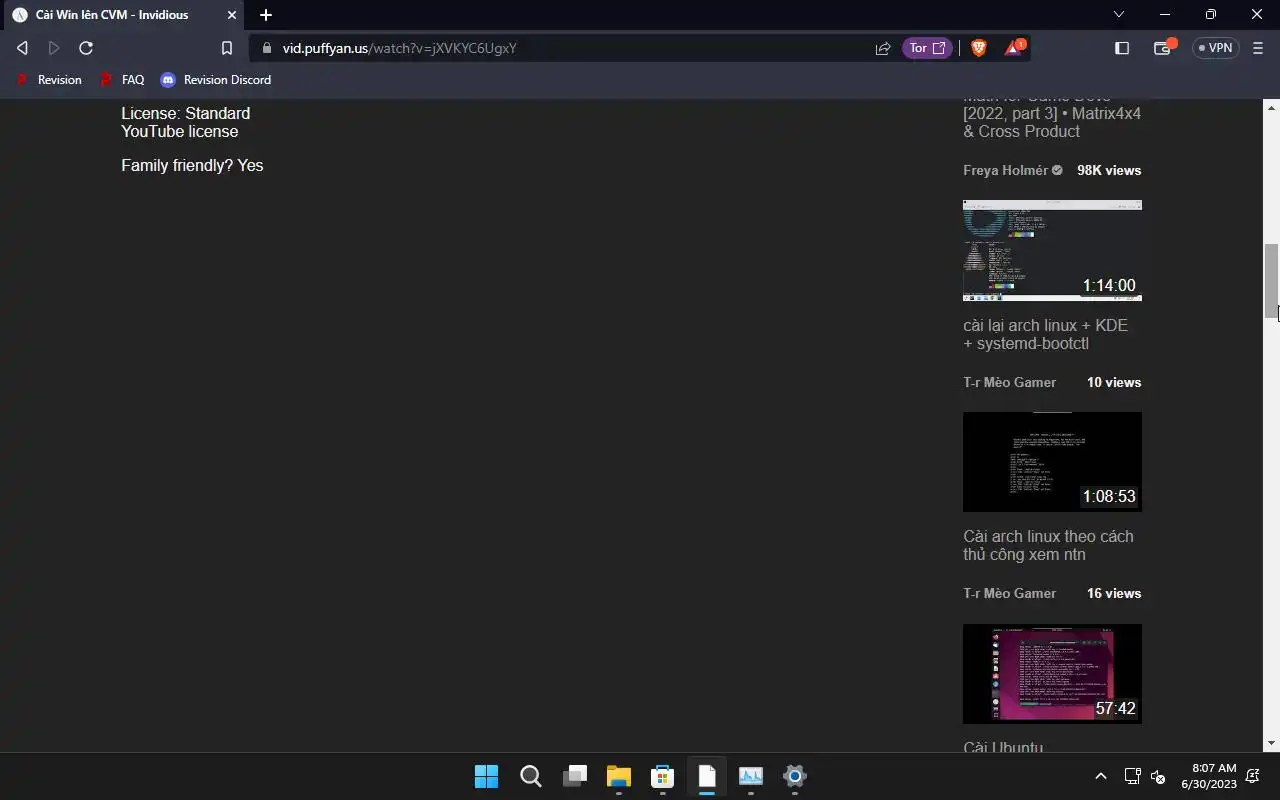Open Cài arch linux theo cách thủ công title

click(x=1048, y=545)
